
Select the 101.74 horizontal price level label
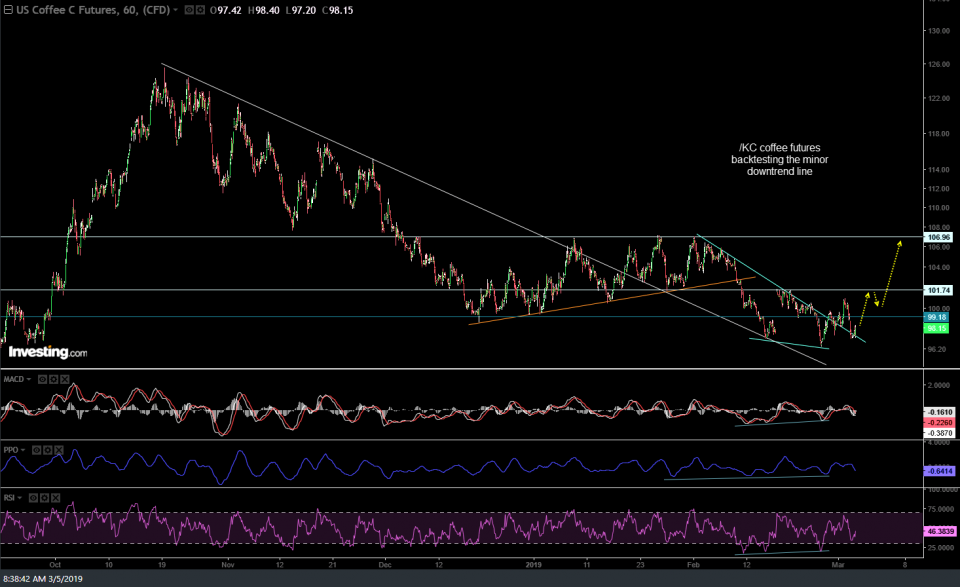(938, 291)
